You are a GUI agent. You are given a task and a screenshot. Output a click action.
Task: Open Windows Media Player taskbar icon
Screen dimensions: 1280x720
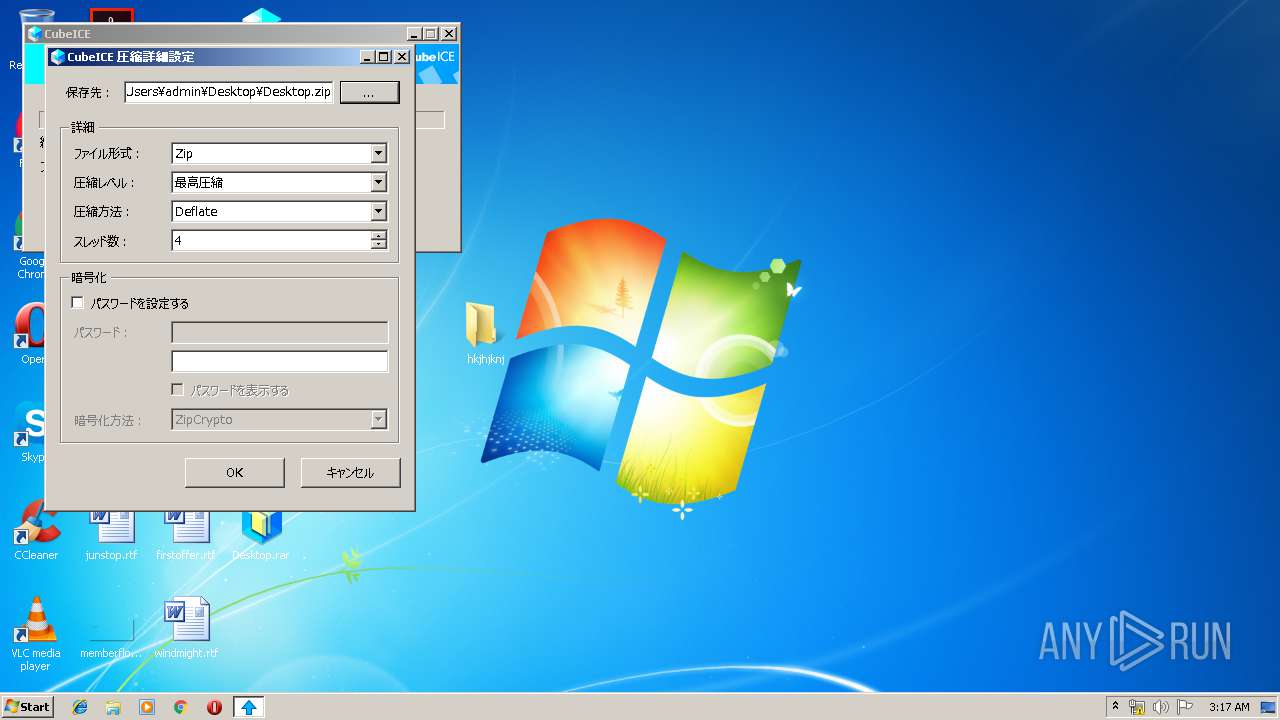click(x=147, y=707)
